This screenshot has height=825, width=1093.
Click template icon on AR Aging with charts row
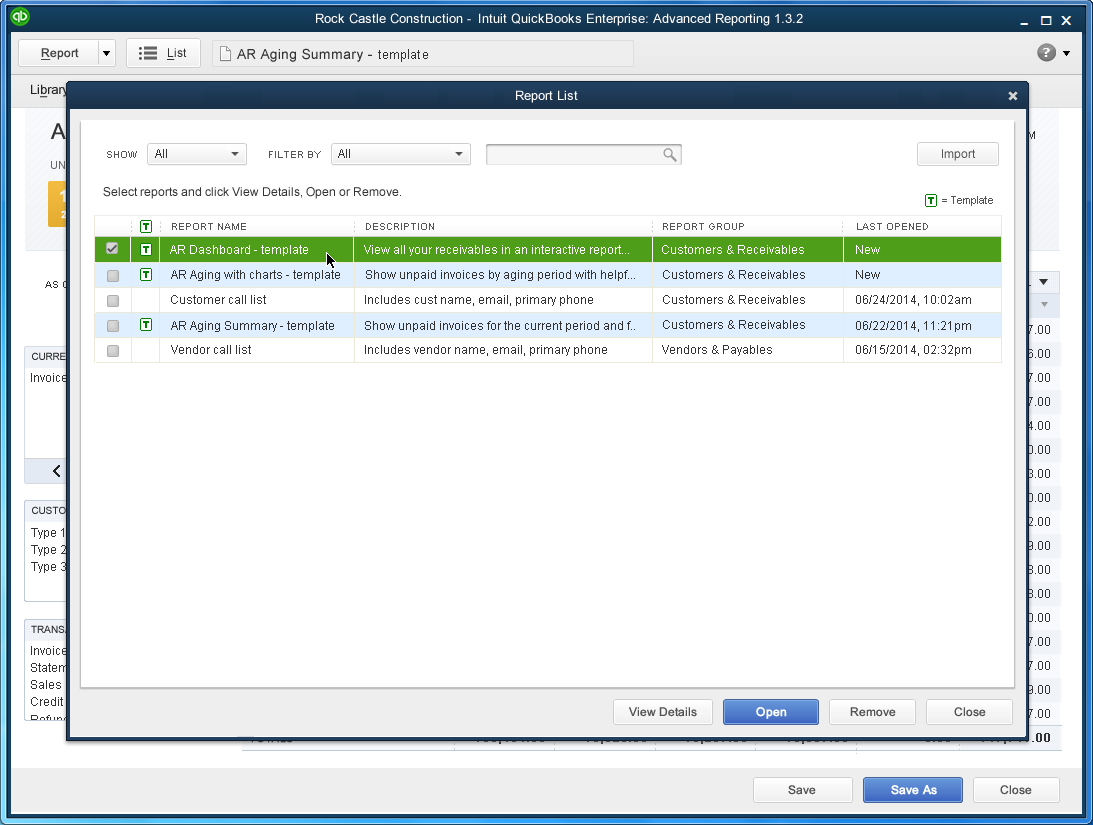[146, 275]
